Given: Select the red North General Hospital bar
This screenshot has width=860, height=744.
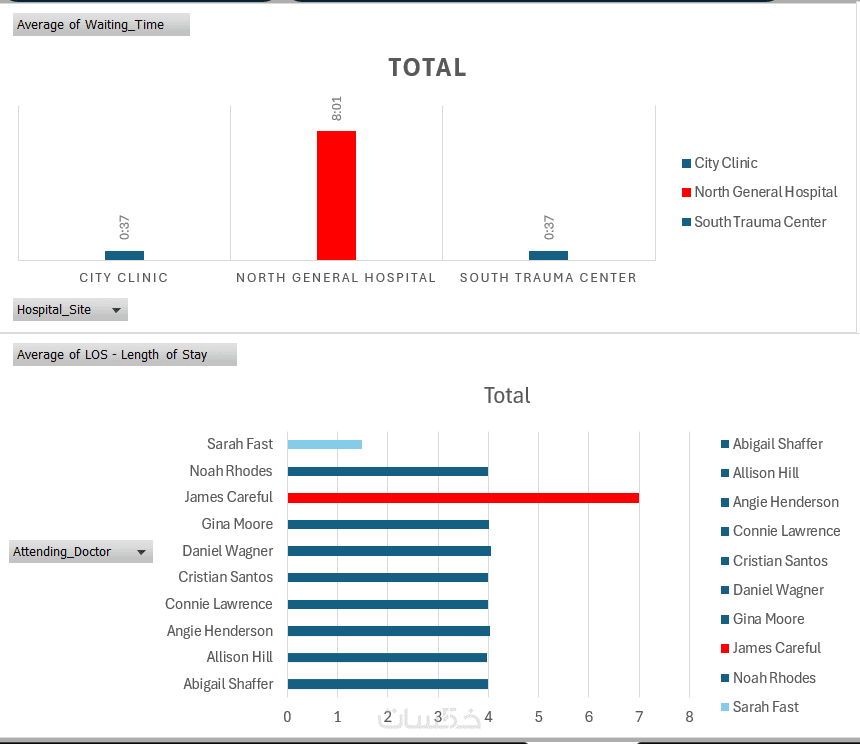Looking at the screenshot, I should 336,195.
